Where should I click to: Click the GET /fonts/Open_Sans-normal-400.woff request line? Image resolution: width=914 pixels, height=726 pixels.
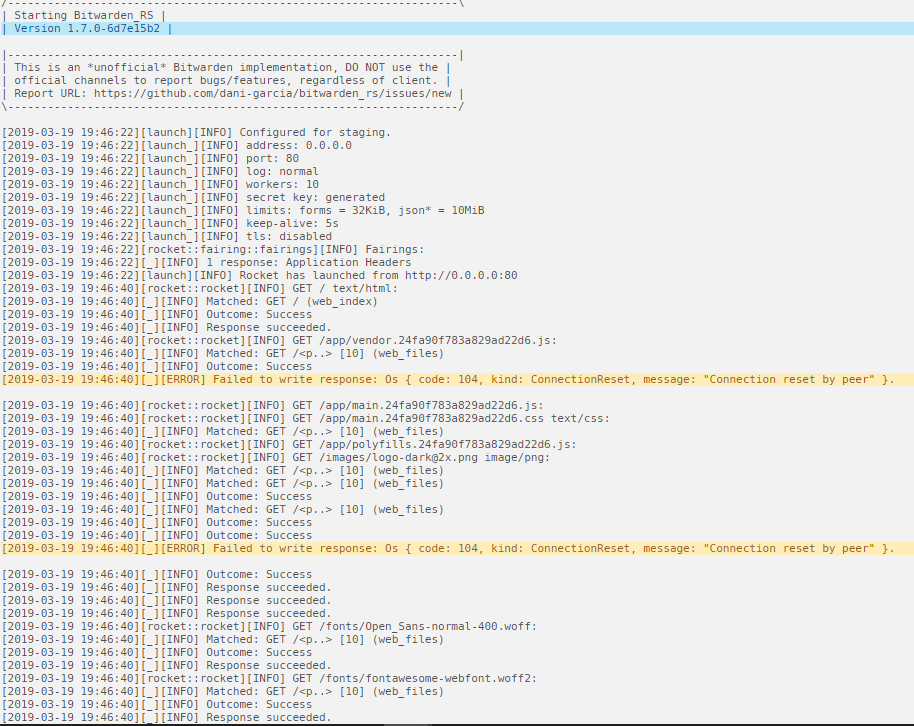point(269,626)
